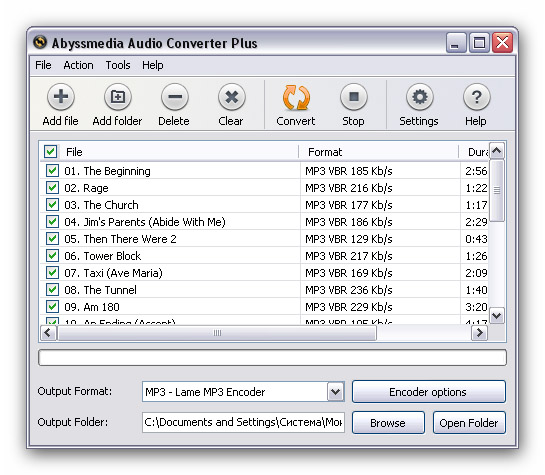Minimize the Audio Converter window
This screenshot has height=475, width=545.
(456, 43)
